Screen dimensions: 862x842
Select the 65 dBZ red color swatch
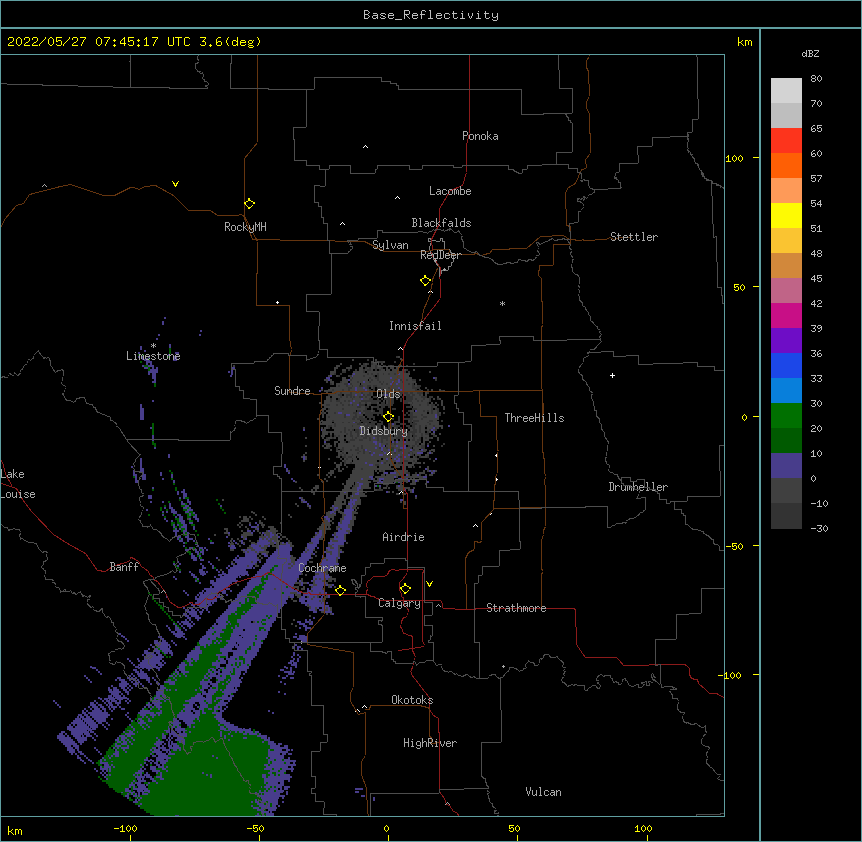[x=786, y=141]
